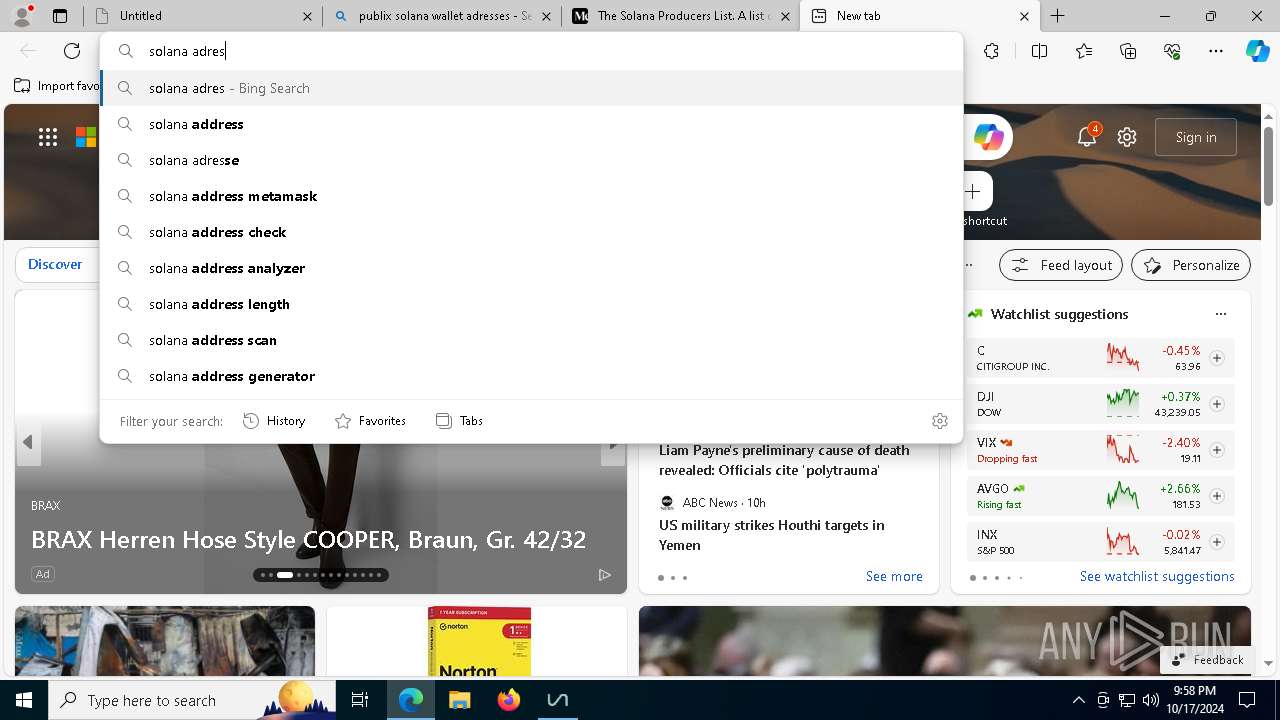Open Copilot sidebar icon
The width and height of the screenshot is (1280, 720).
1257,51
